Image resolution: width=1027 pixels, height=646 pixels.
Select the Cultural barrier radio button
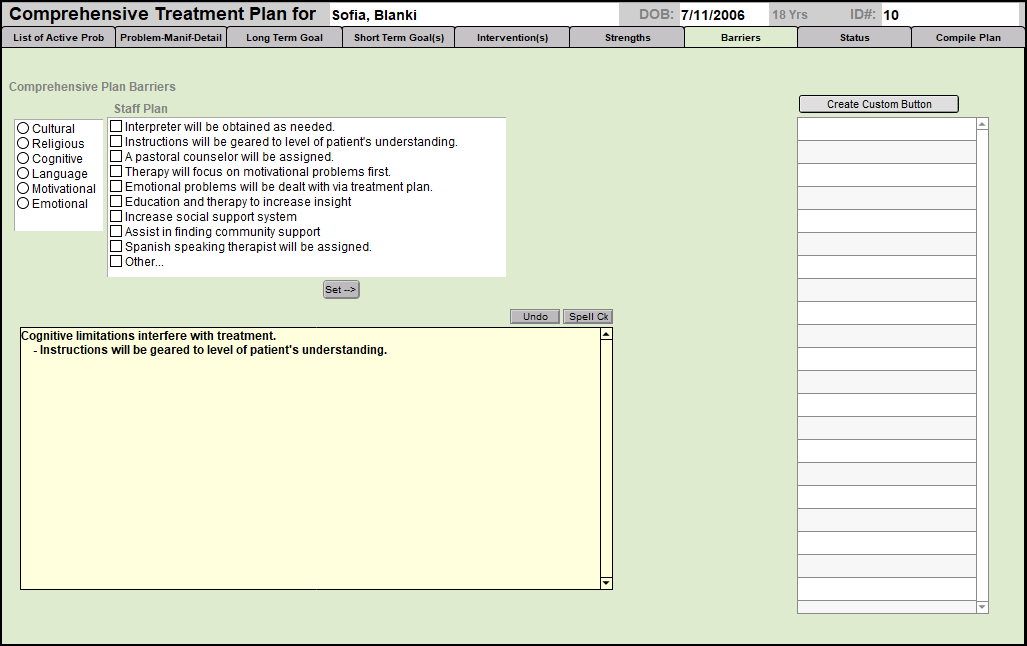[23, 129]
